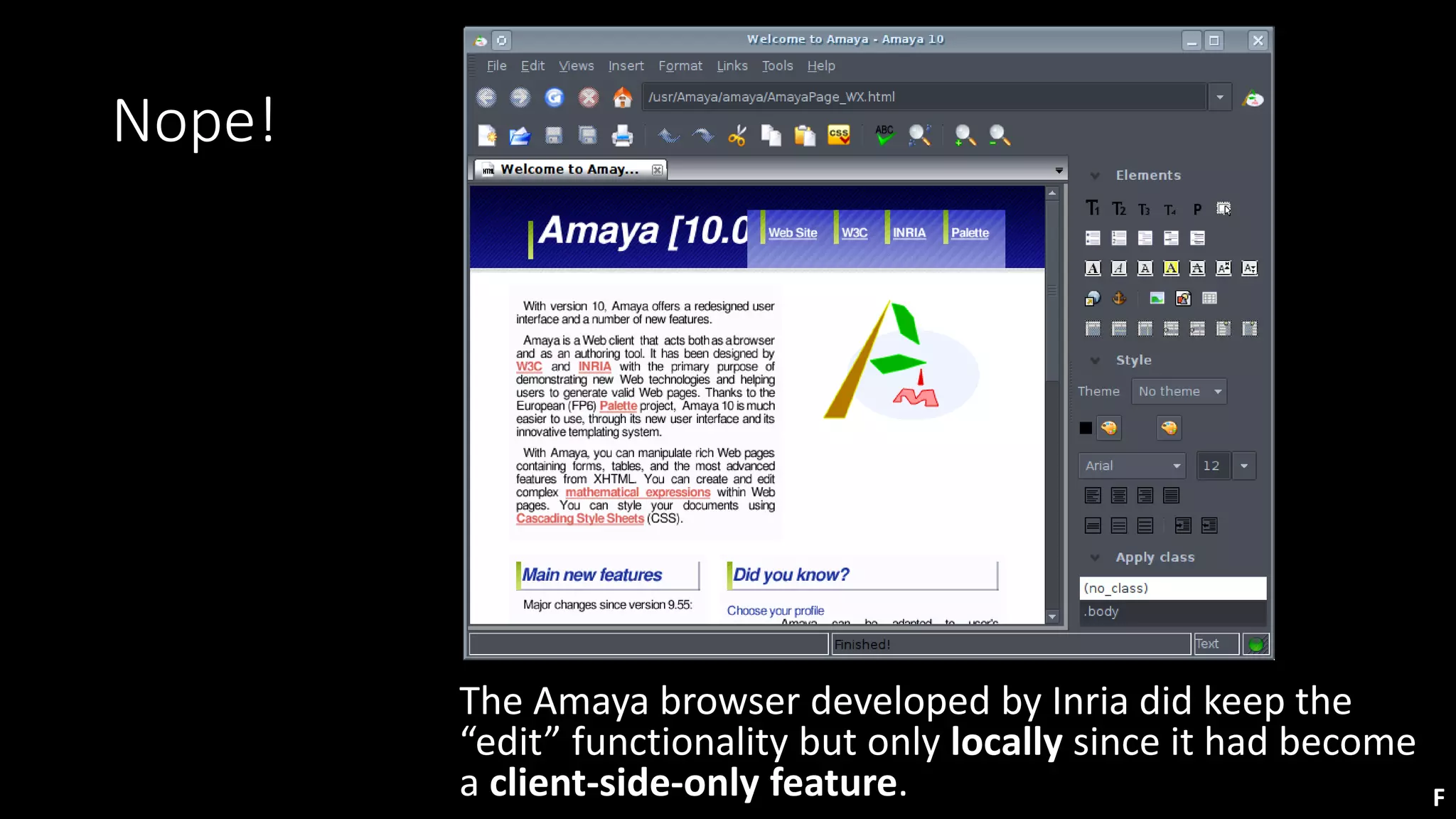
Task: Insert an image element
Action: [1157, 299]
